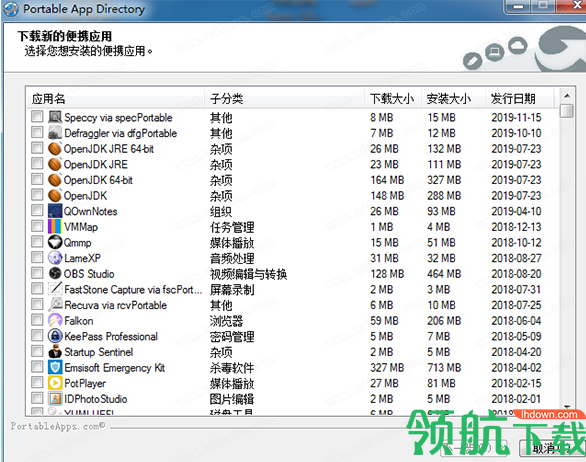
Task: Tick the QOwnNotes checkbox
Action: click(37, 211)
